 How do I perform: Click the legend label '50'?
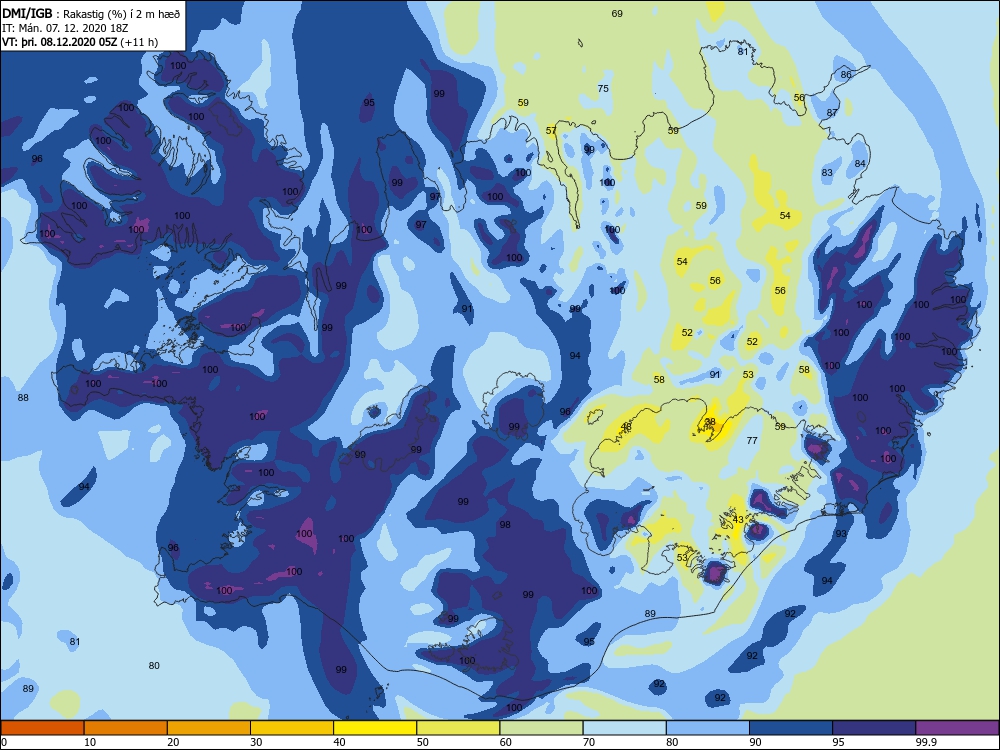point(422,742)
